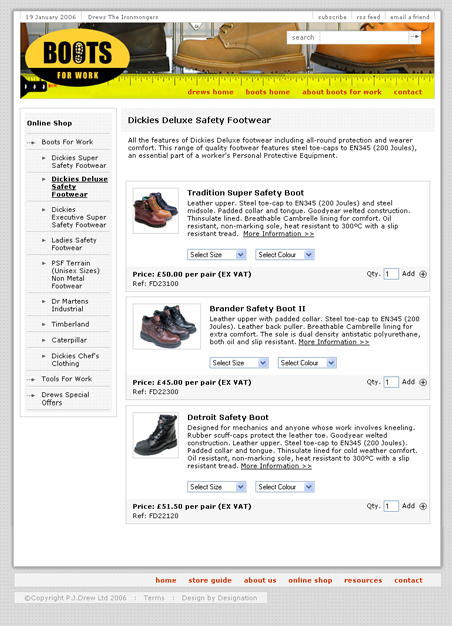The height and width of the screenshot is (626, 452).
Task: Go to 'about boots for work' in the yellow nav
Action: (342, 92)
